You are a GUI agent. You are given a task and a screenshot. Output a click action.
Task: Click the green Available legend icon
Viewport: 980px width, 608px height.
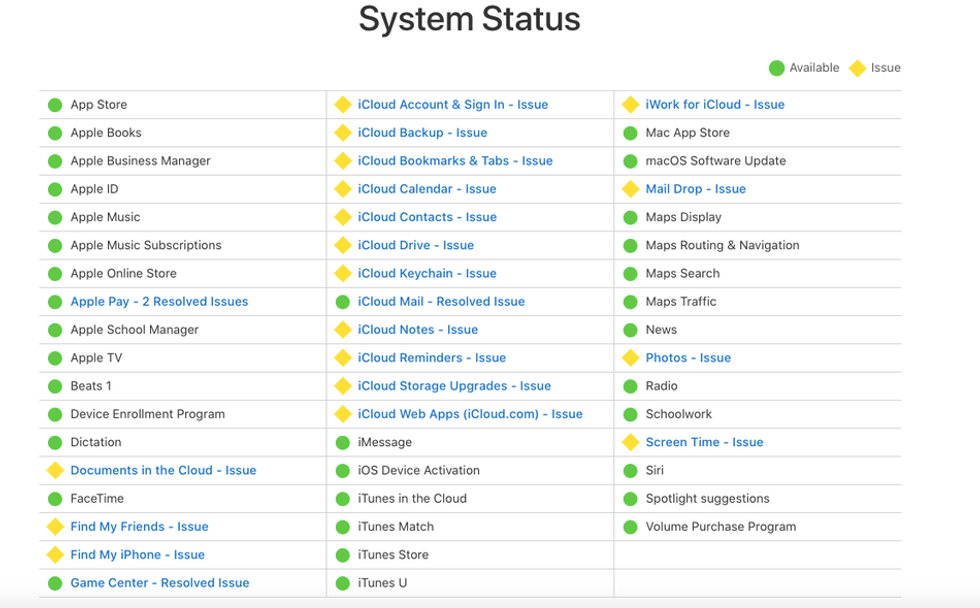tap(776, 68)
